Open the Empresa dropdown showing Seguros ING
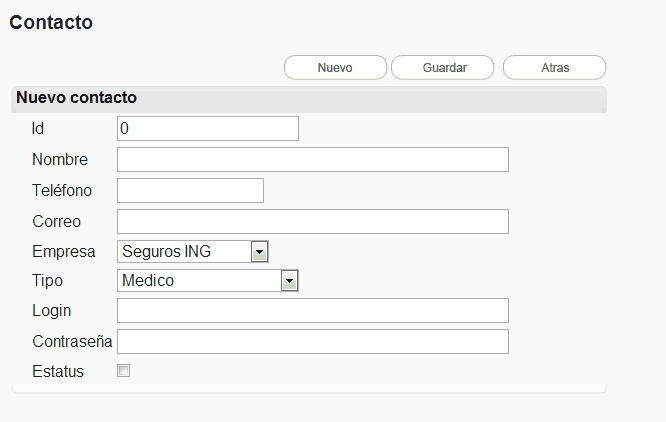666x422 pixels. (x=193, y=251)
